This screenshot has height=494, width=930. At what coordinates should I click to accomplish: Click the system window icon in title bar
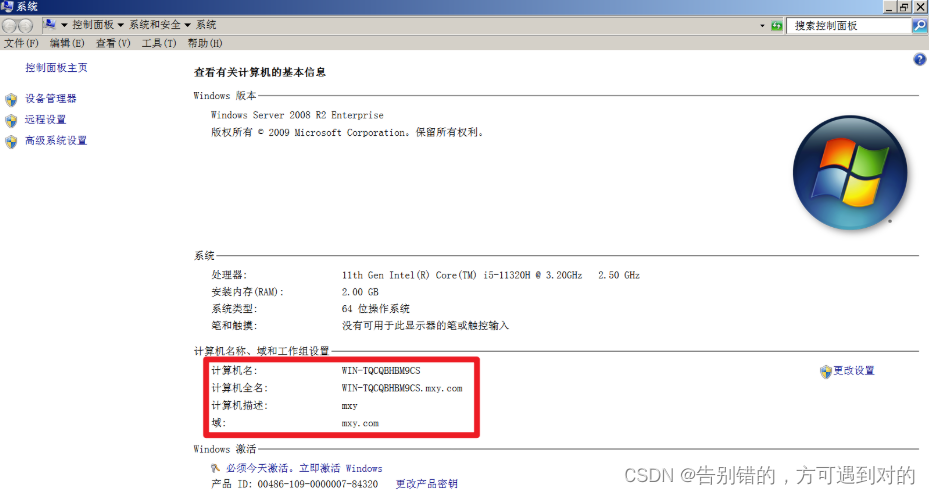point(7,7)
